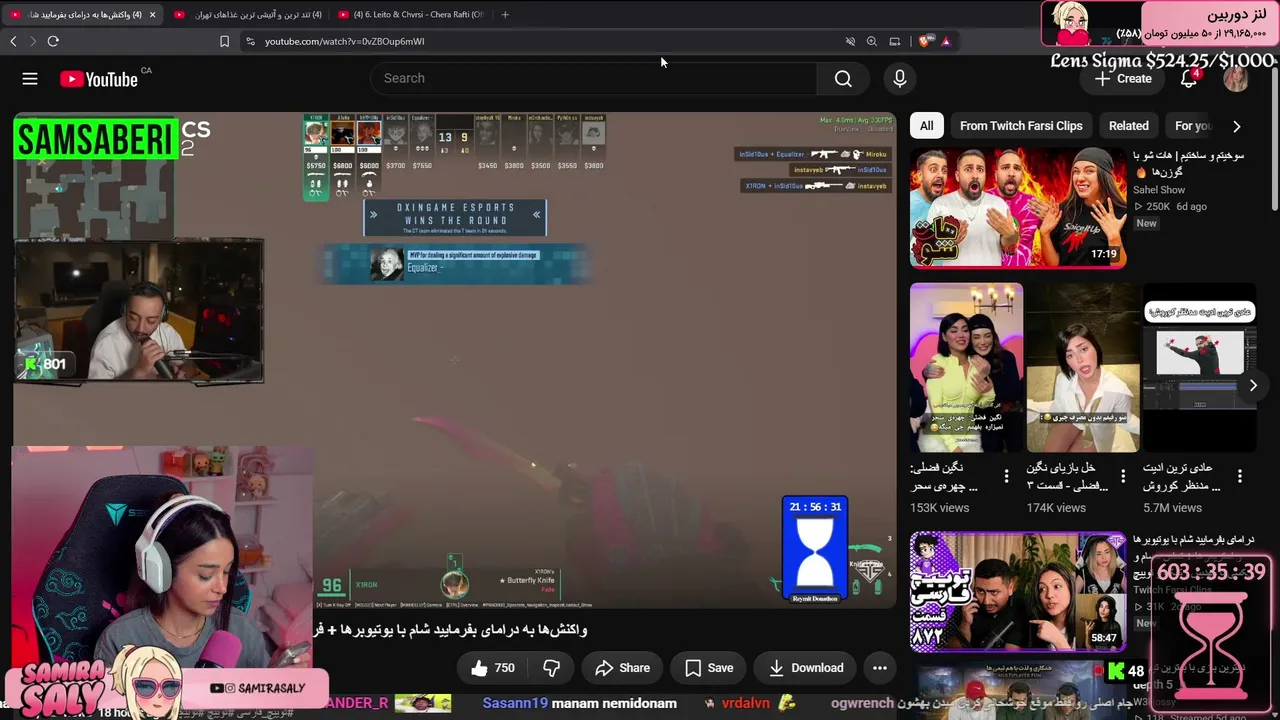
Task: Click the Create button
Action: (1124, 79)
